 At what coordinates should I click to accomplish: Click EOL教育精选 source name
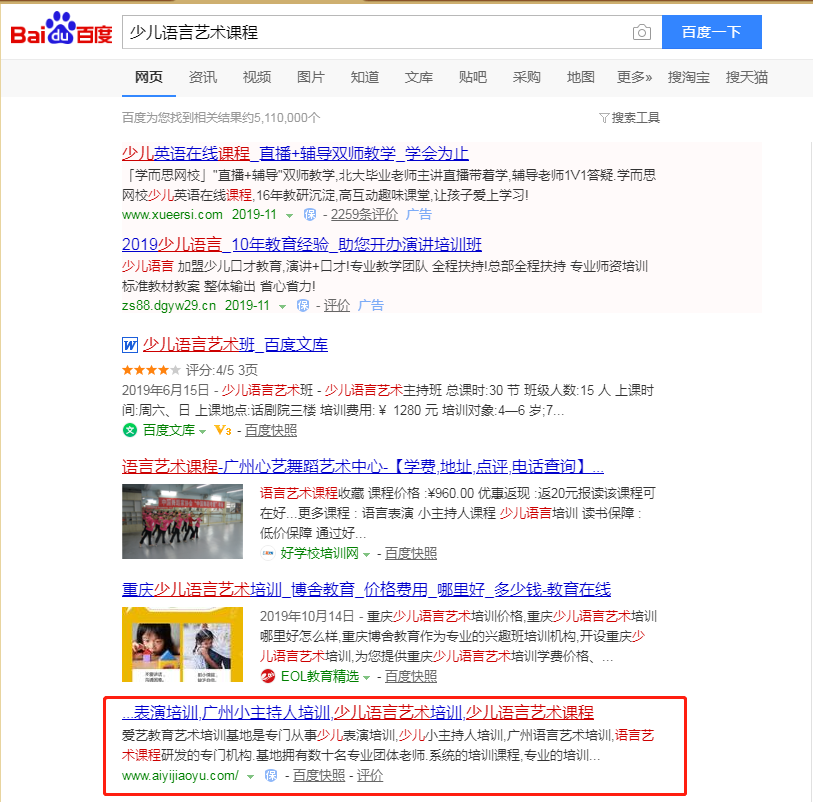coord(319,677)
